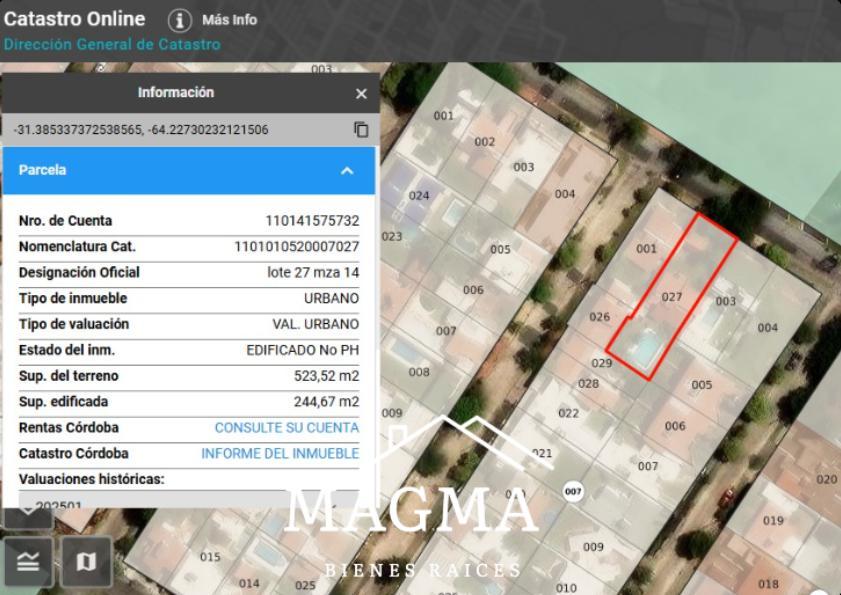The image size is (841, 595).
Task: Open the layers panel icon
Action: tap(28, 562)
